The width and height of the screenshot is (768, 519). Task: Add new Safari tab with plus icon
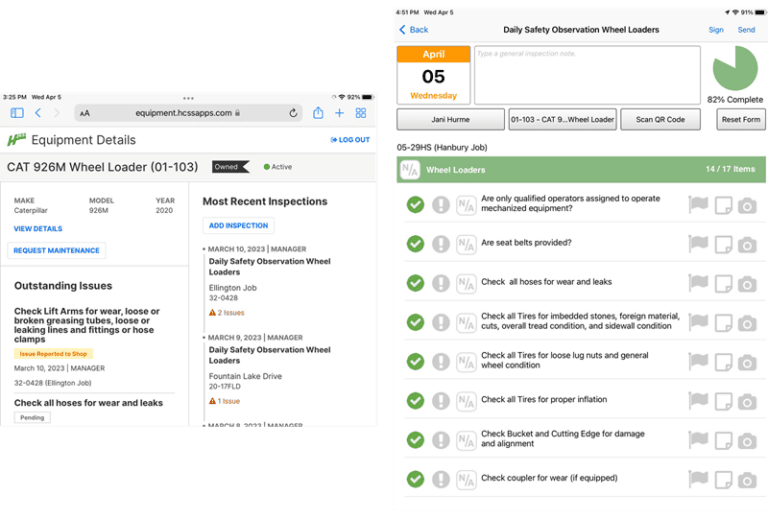pyautogui.click(x=339, y=113)
